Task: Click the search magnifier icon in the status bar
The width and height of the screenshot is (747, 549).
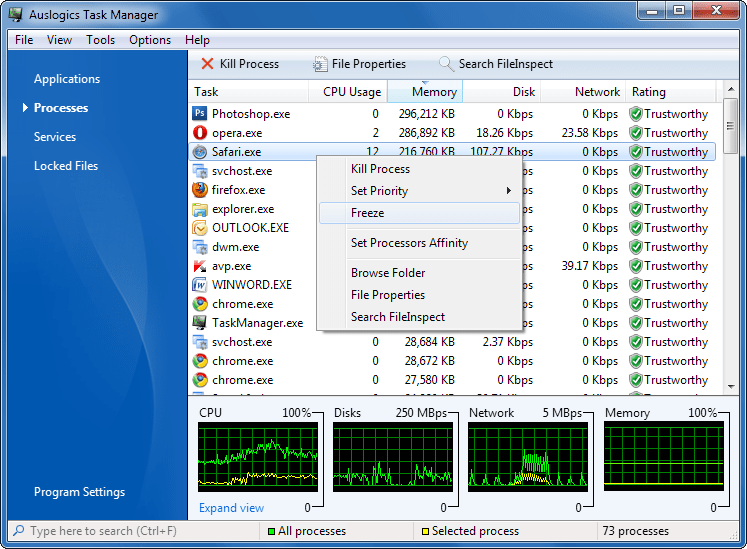Action: [19, 530]
